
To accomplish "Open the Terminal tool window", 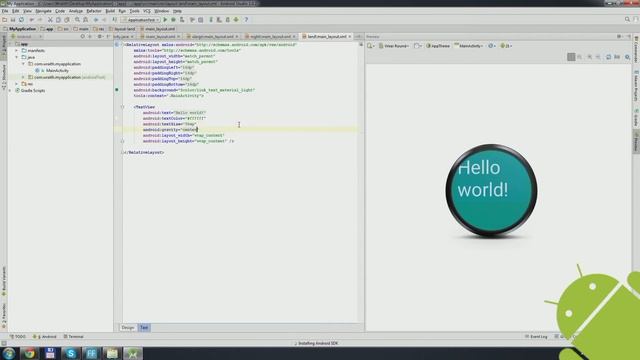I will (x=73, y=337).
